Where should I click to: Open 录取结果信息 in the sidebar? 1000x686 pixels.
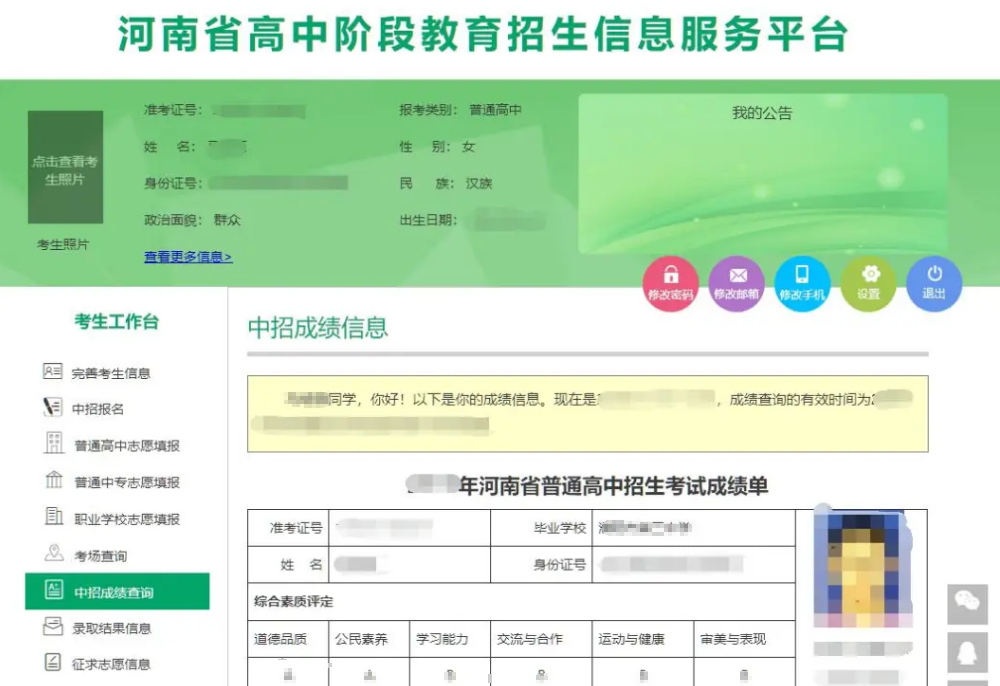111,628
